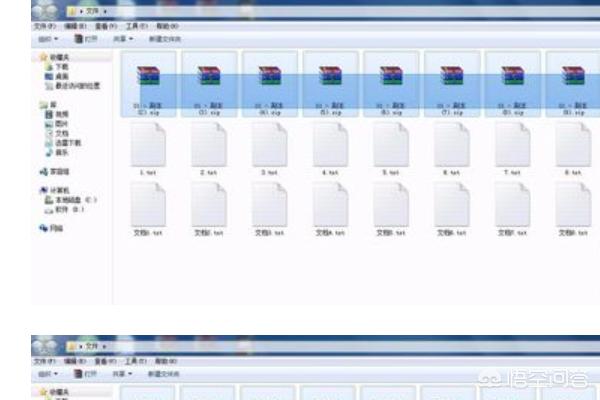Select the 副本 (2).zip archive file
Image resolution: width=600 pixels, height=400 pixels.
click(148, 84)
